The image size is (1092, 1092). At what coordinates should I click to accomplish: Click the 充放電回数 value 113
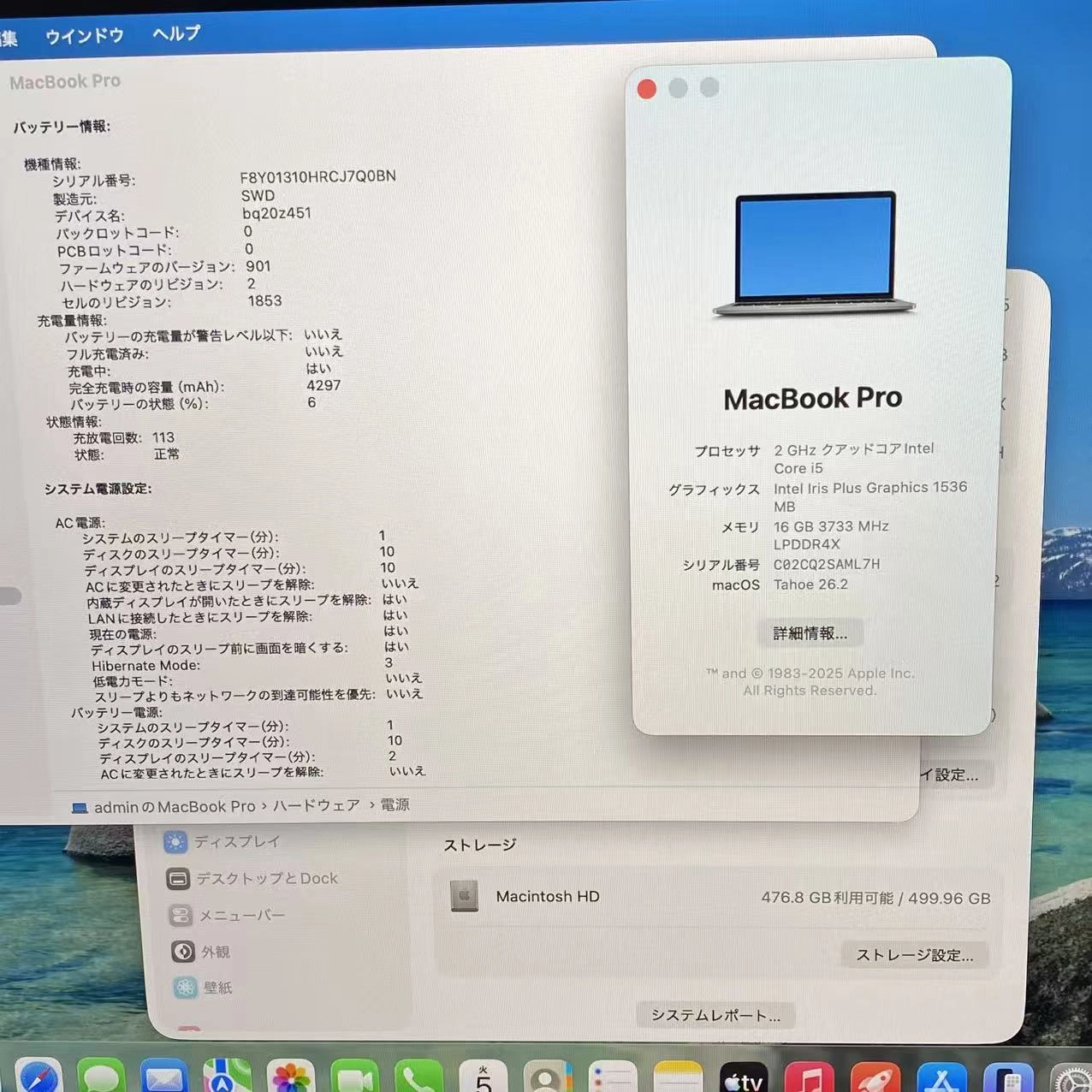tap(163, 437)
